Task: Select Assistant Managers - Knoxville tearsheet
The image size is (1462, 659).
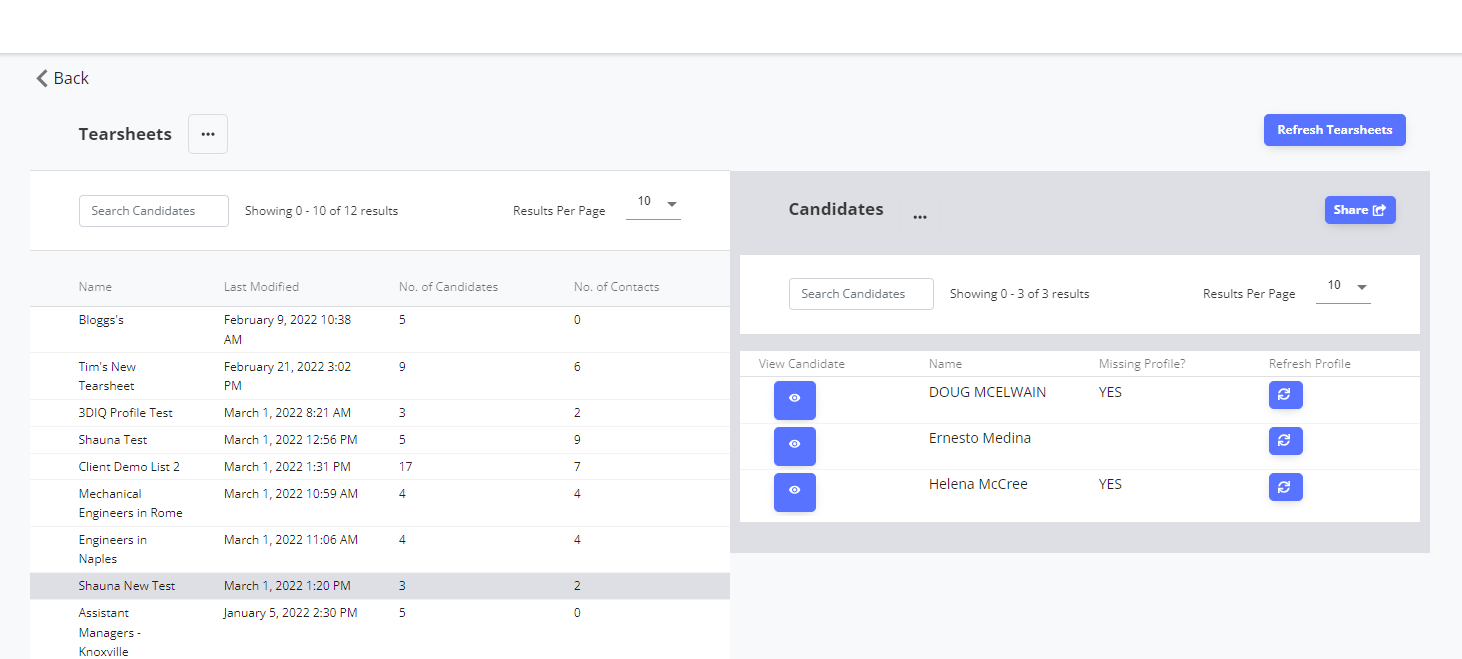Action: pyautogui.click(x=380, y=630)
